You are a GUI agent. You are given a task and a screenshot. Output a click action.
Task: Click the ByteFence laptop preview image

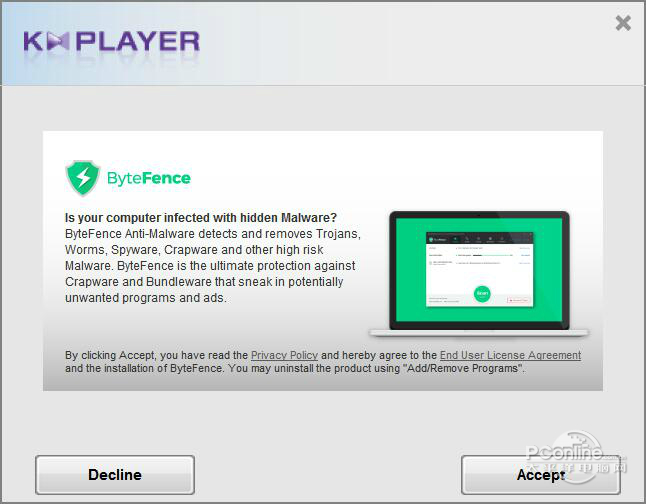pos(479,274)
